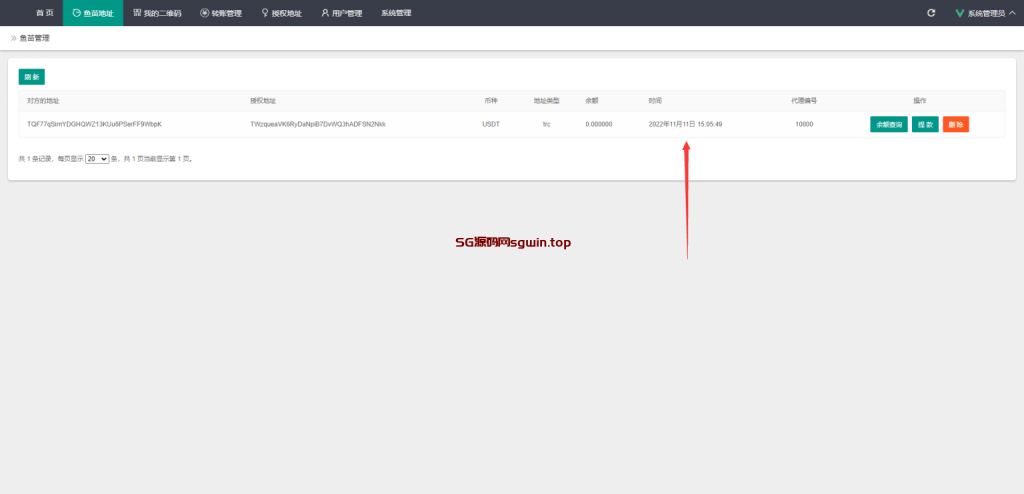Image resolution: width=1024 pixels, height=494 pixels.
Task: Click the 提款 withdraw button
Action: pyautogui.click(x=925, y=125)
